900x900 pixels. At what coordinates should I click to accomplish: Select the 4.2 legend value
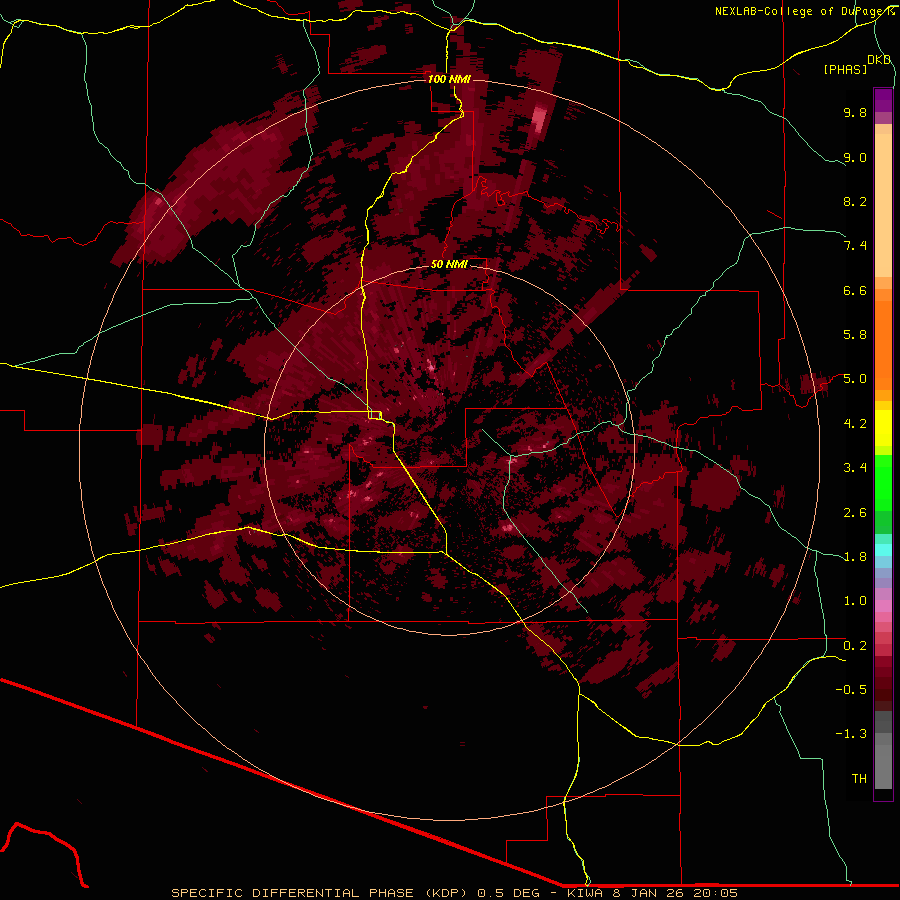pos(855,424)
